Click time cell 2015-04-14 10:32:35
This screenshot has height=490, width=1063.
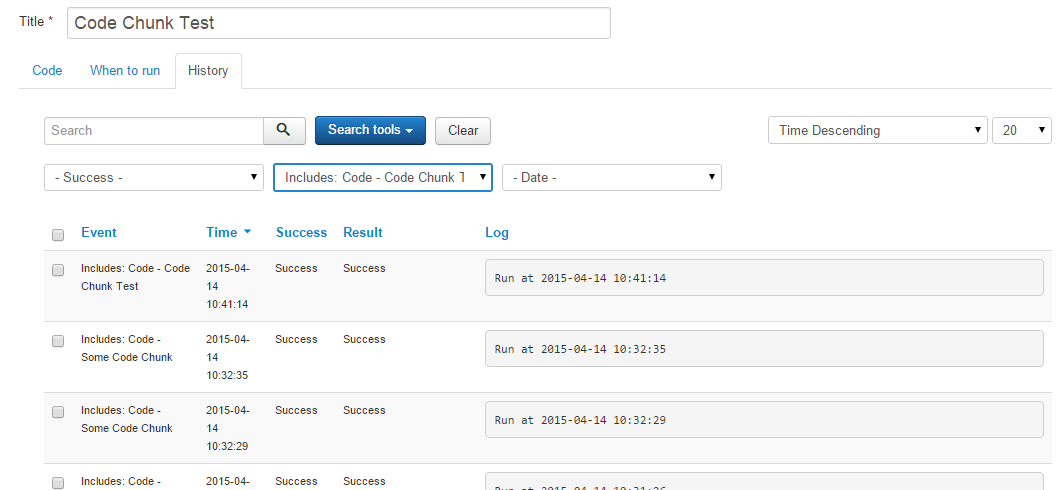point(228,357)
